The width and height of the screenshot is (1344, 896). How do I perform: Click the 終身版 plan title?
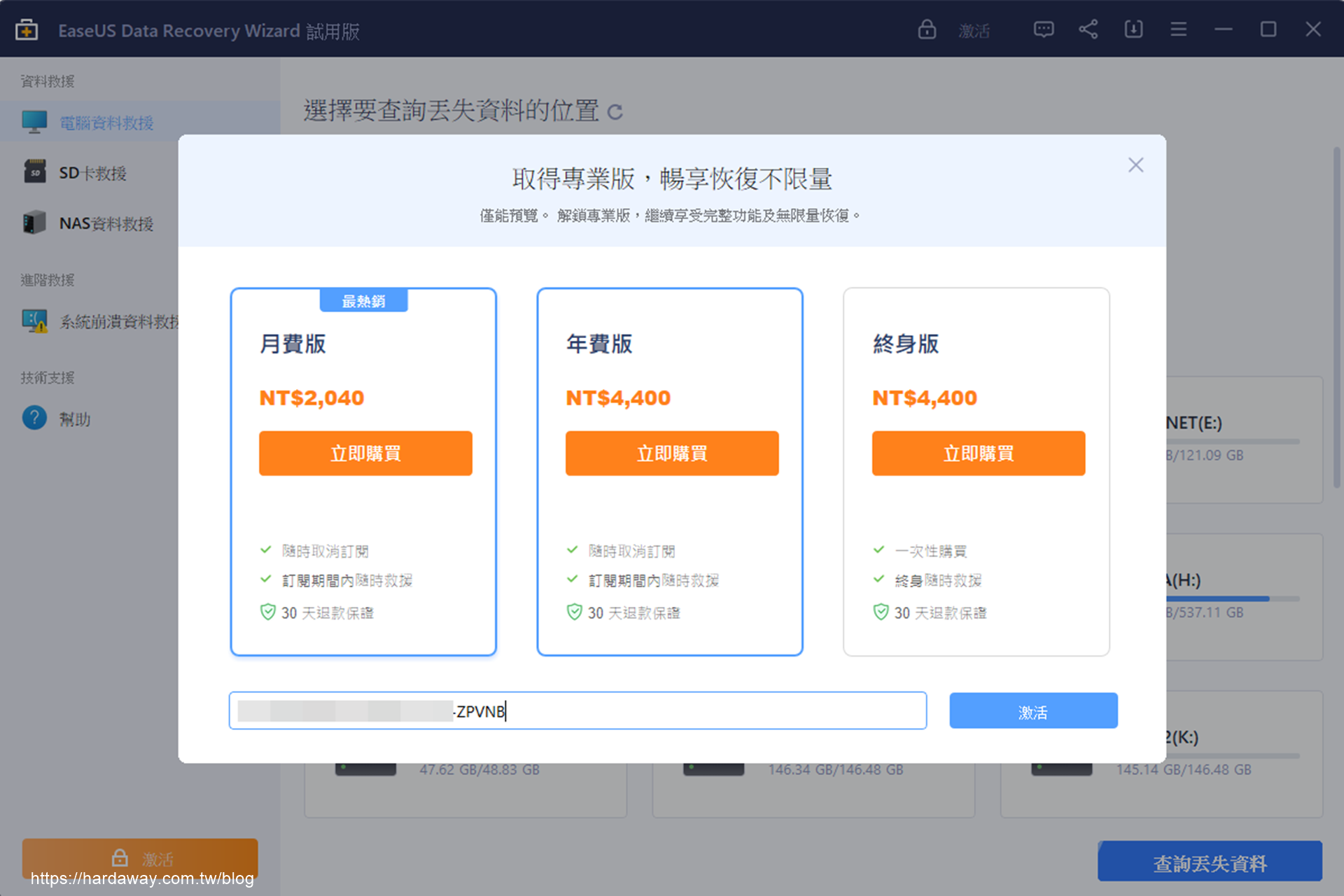pyautogui.click(x=906, y=344)
